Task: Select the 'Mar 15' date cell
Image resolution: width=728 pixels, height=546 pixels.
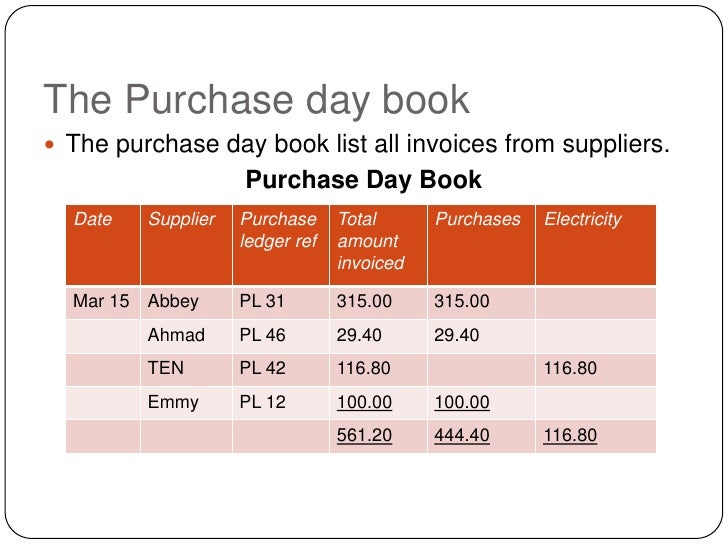Action: [x=103, y=302]
